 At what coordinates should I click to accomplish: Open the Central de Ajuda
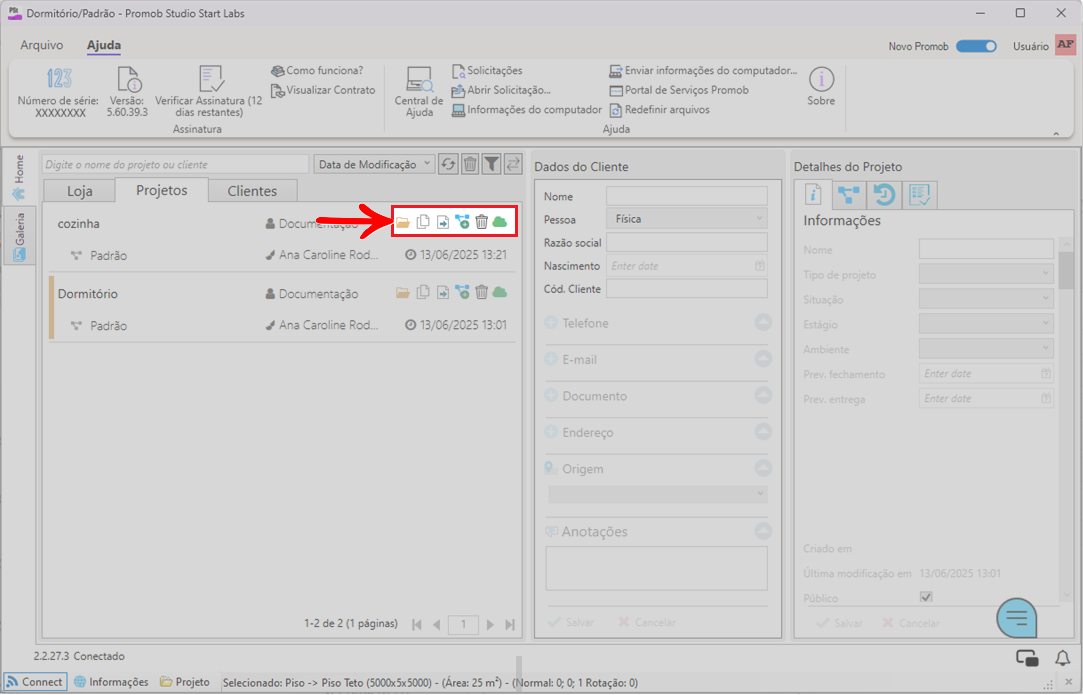coord(419,92)
